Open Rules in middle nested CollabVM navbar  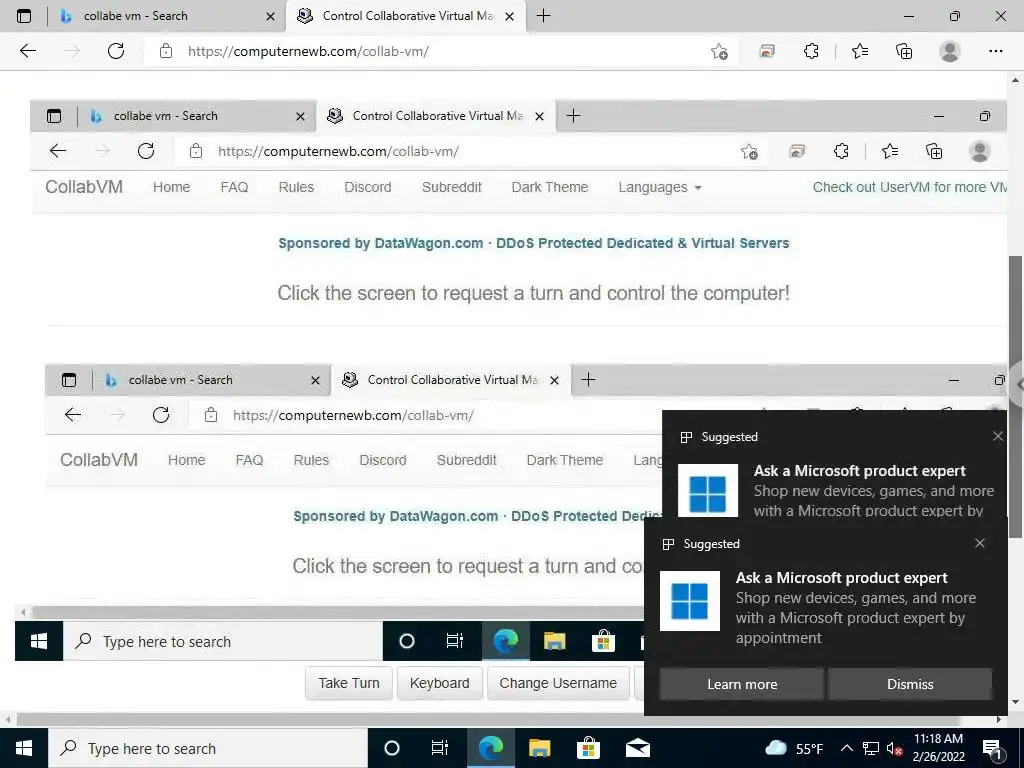pyautogui.click(x=296, y=187)
